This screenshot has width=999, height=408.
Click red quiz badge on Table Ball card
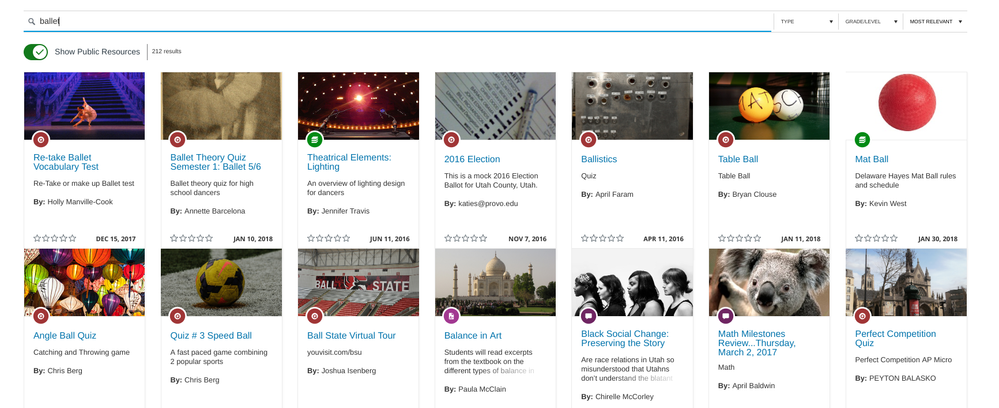pos(726,139)
